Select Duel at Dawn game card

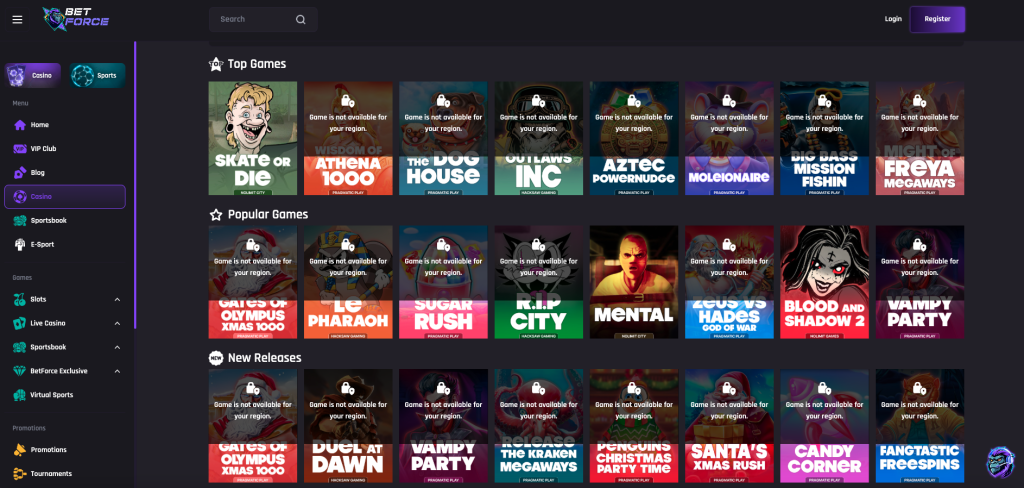[348, 426]
